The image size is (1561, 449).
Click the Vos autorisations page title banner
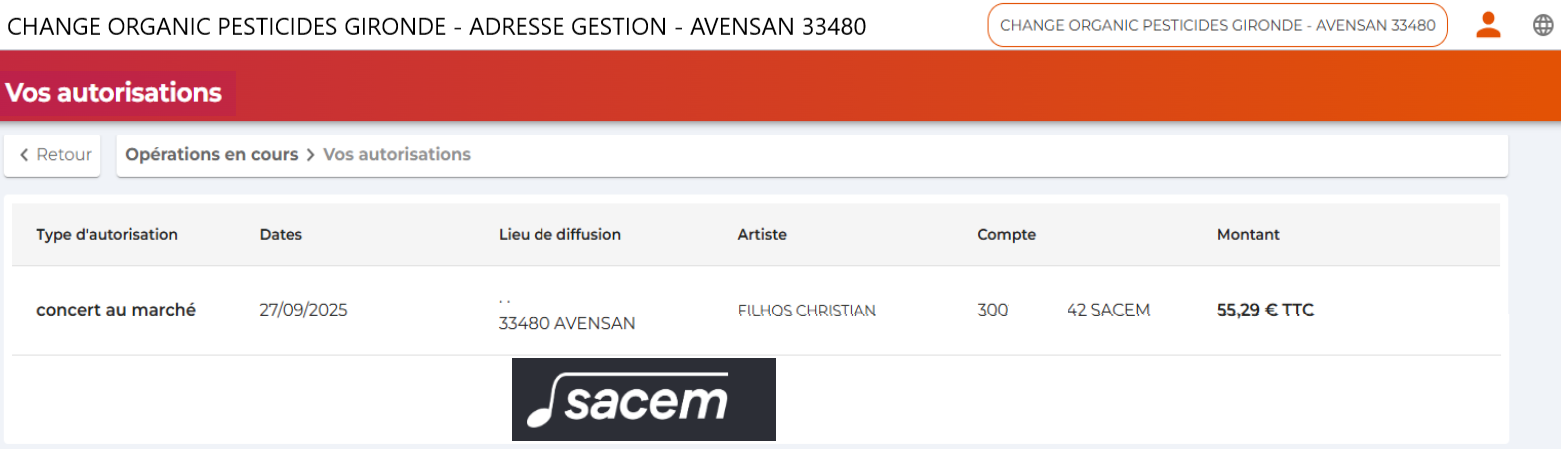[114, 93]
